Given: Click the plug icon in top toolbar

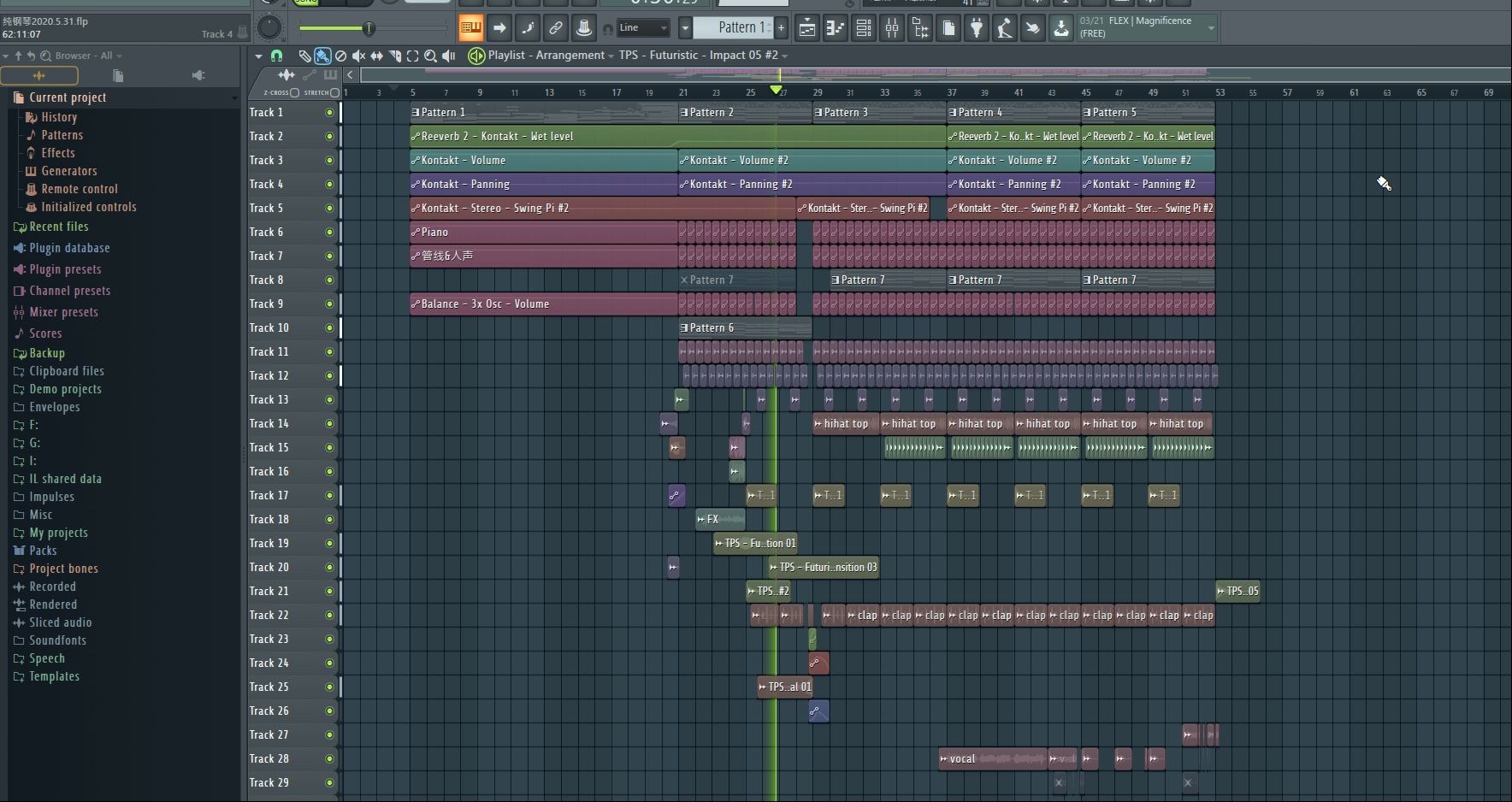Looking at the screenshot, I should (x=977, y=28).
